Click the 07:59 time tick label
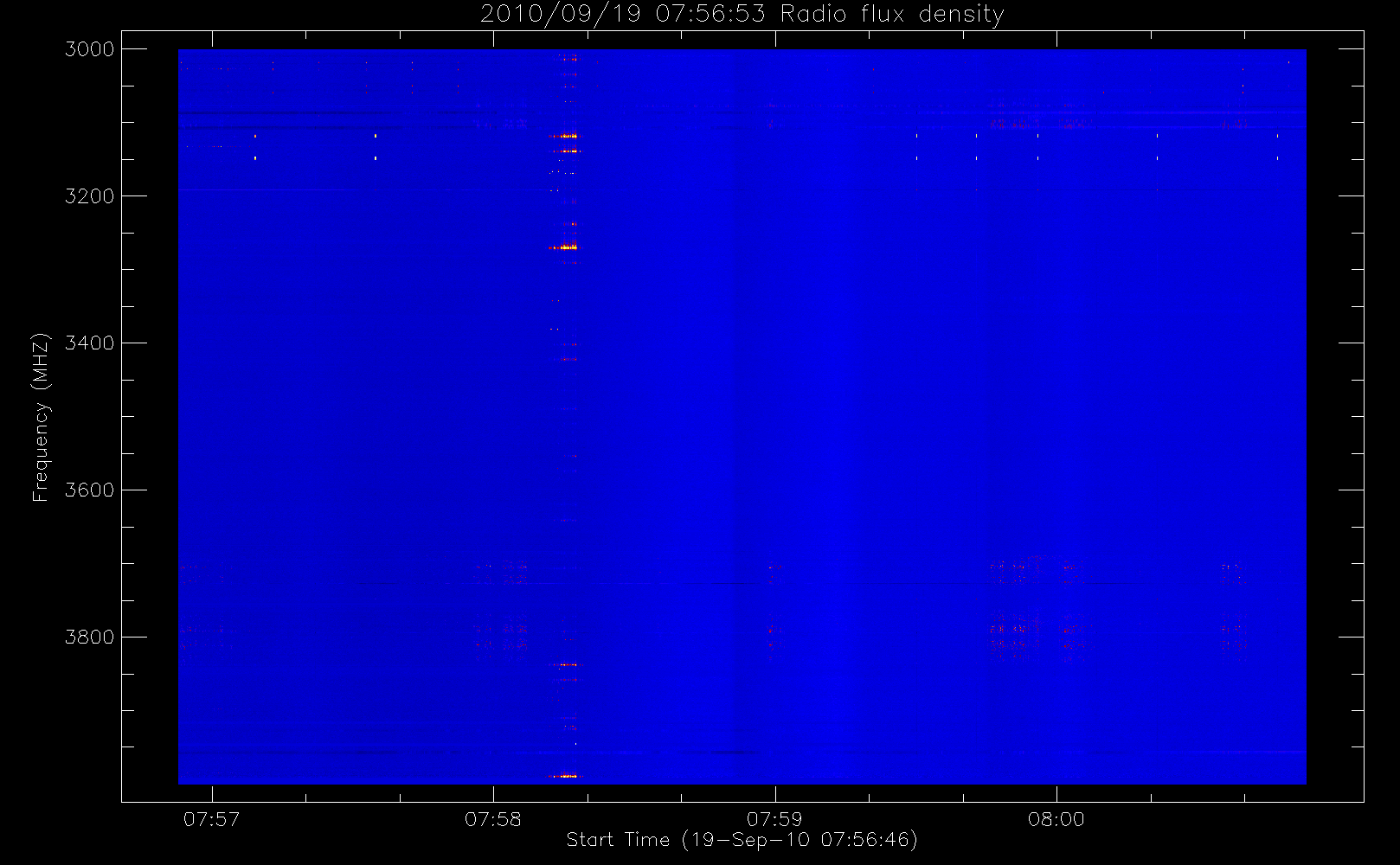Screen dimensions: 1400x865 pyautogui.click(x=774, y=819)
